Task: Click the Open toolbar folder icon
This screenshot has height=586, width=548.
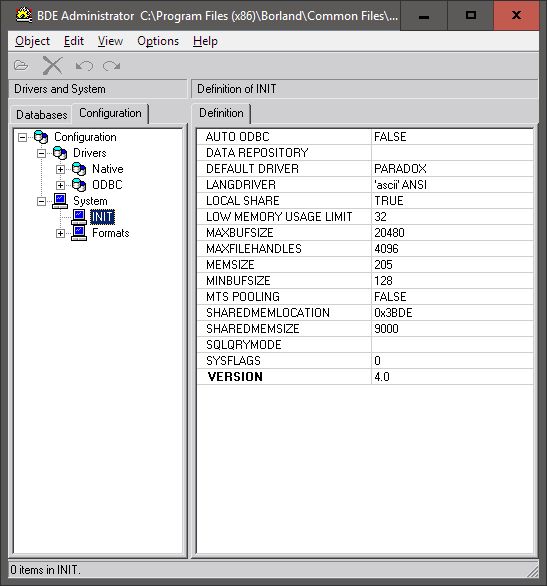Action: (x=21, y=66)
